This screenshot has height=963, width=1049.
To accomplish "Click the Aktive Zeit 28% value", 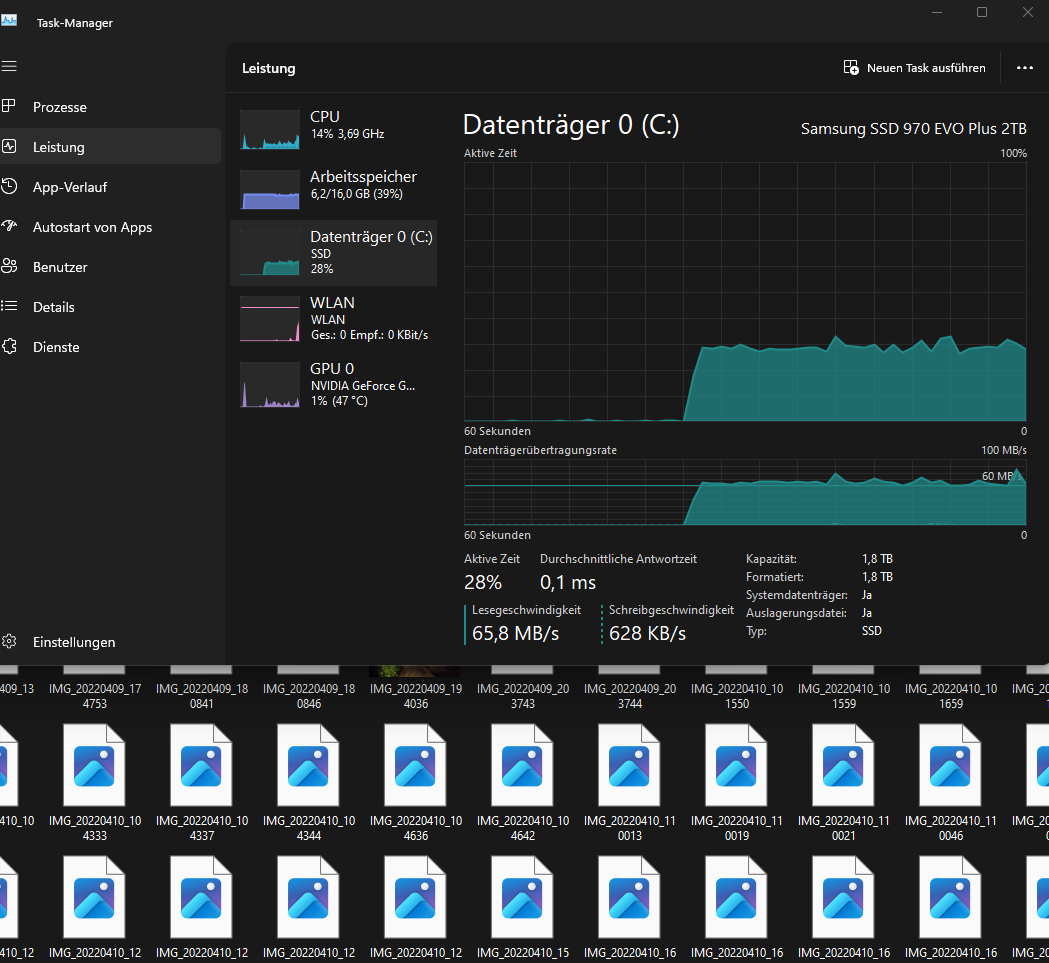I will (x=483, y=583).
